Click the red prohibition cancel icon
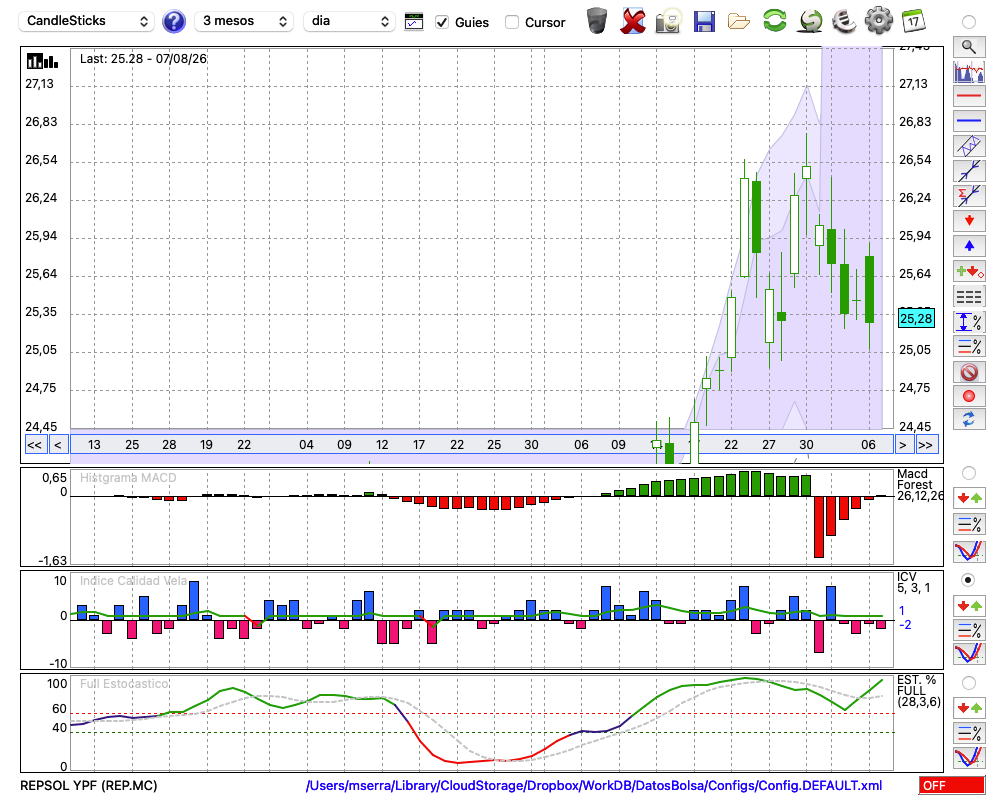This screenshot has width=1000, height=800. [x=969, y=372]
